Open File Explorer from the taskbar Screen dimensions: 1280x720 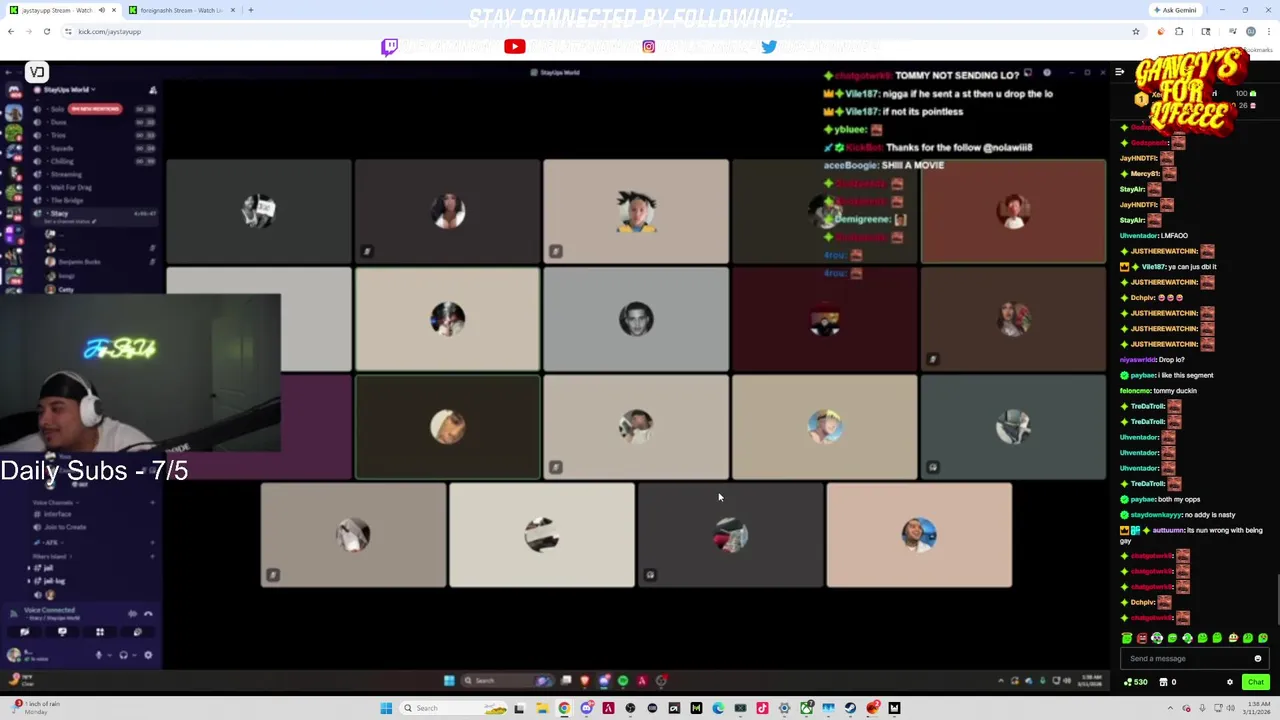coord(542,708)
